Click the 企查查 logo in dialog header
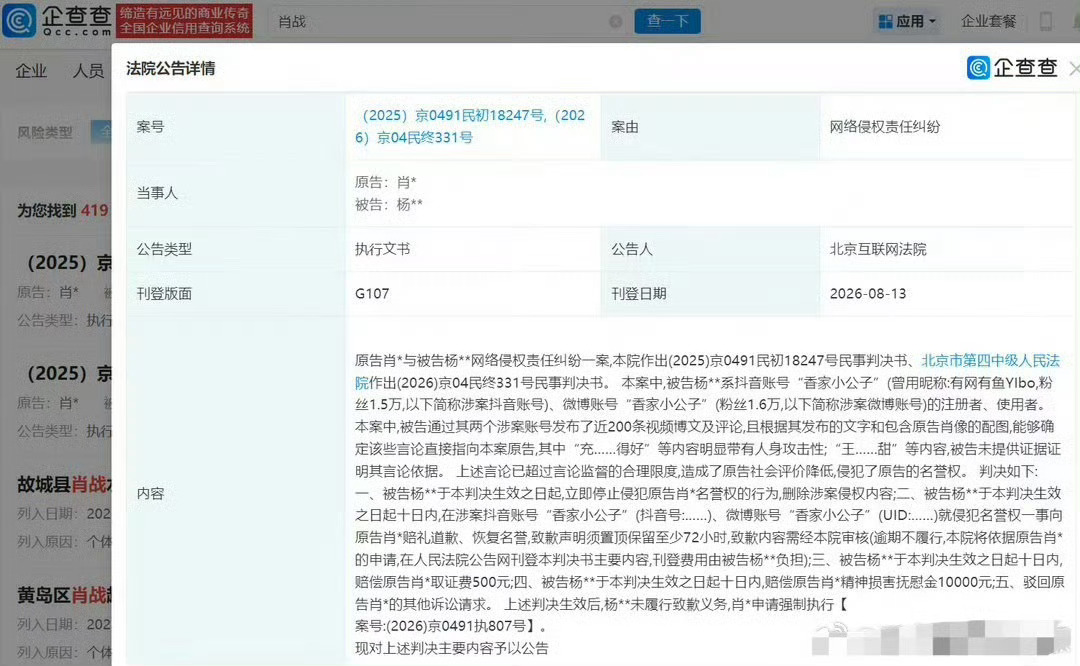This screenshot has width=1080, height=666. (x=1012, y=67)
